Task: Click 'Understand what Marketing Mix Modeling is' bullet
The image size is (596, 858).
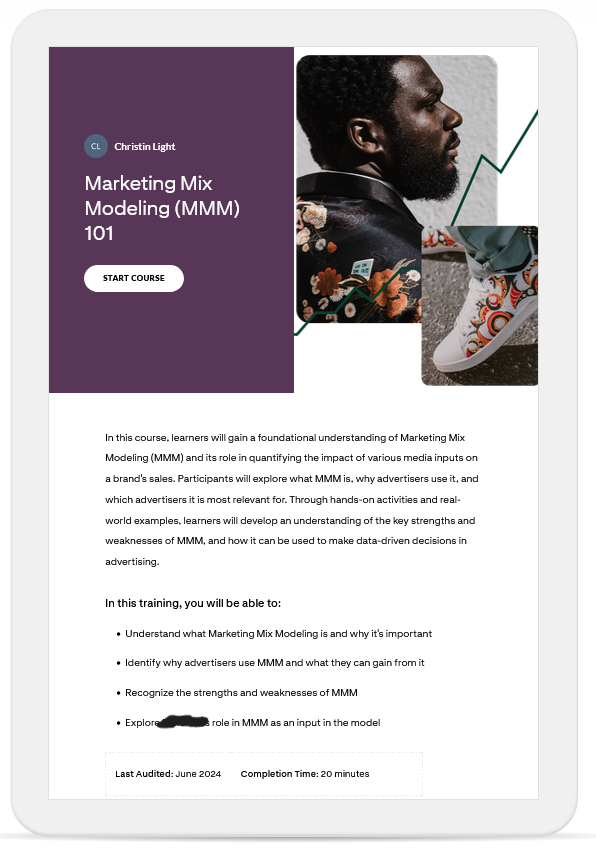Action: coord(279,634)
